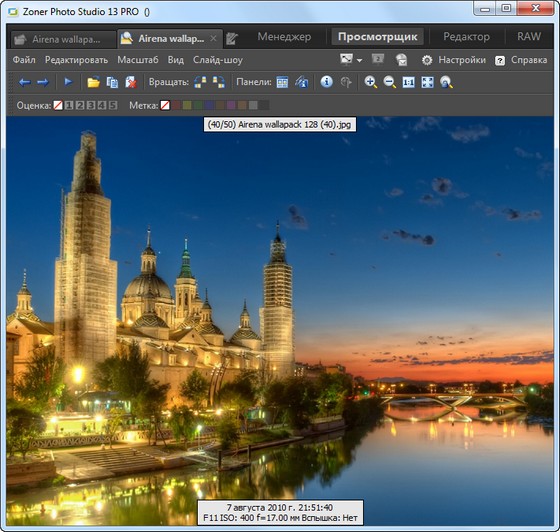The image size is (560, 532).
Task: Apply the purple color label
Action: [231, 105]
